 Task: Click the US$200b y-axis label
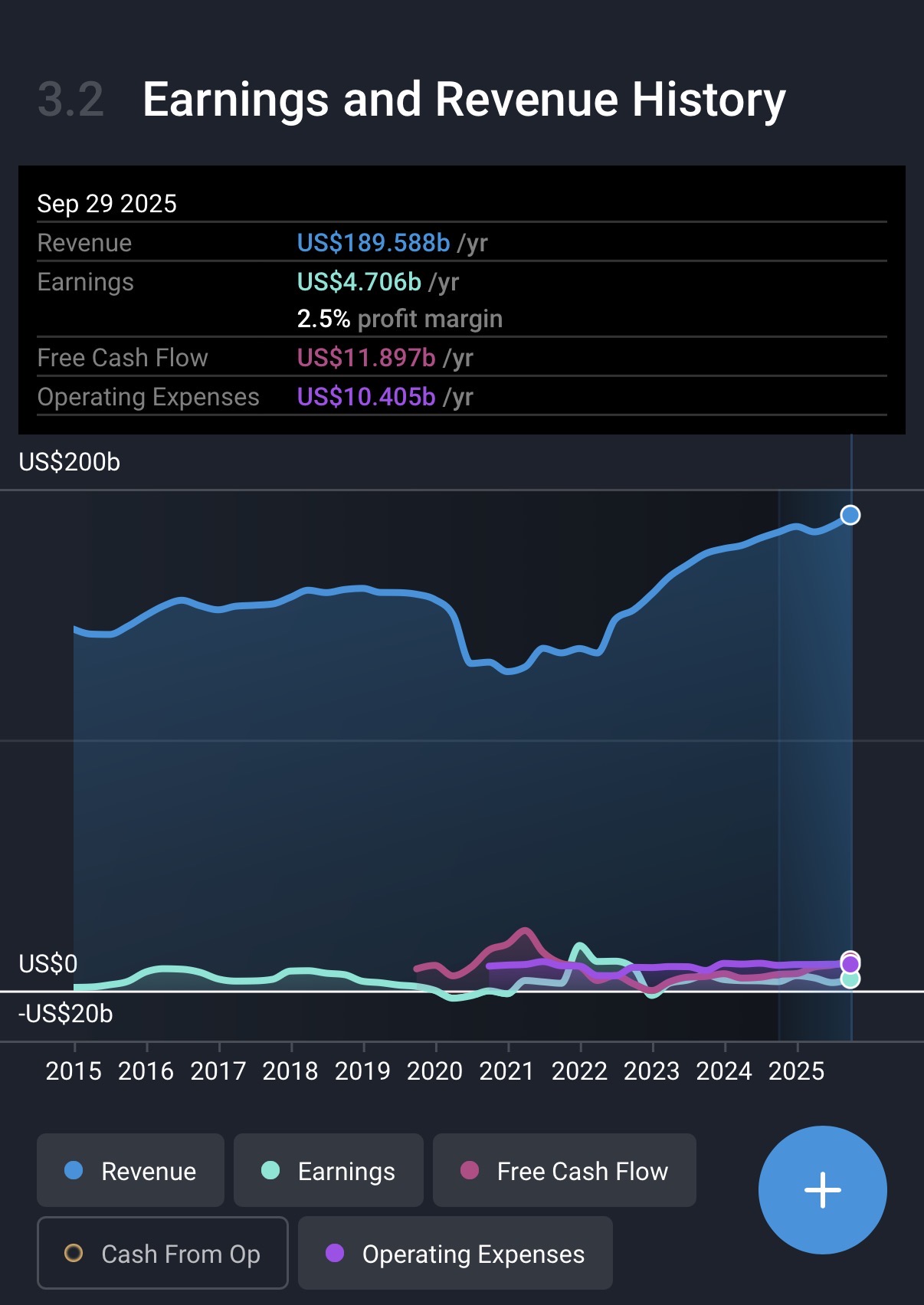coord(70,462)
